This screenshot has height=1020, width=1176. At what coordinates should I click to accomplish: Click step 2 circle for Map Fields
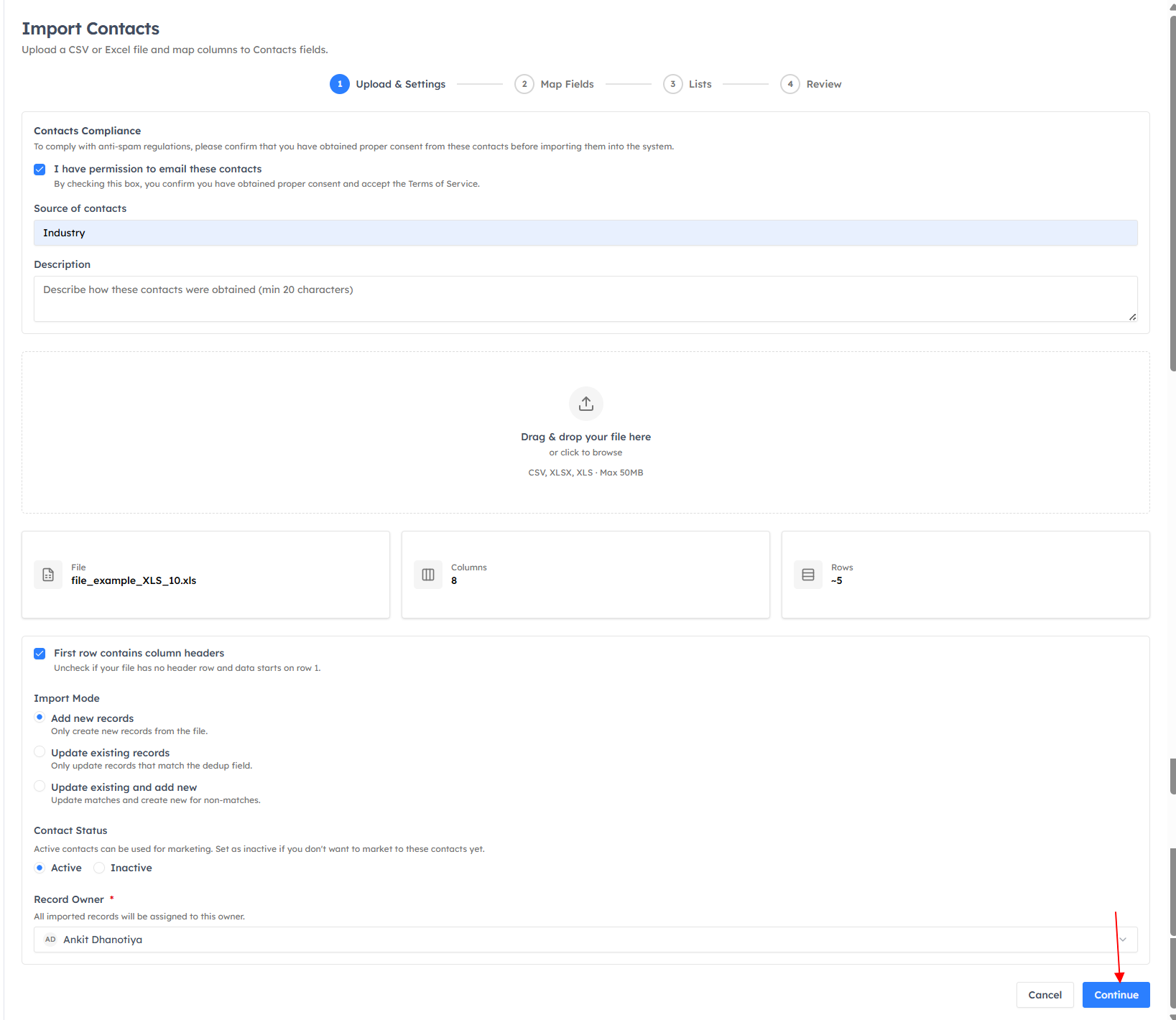coord(524,84)
